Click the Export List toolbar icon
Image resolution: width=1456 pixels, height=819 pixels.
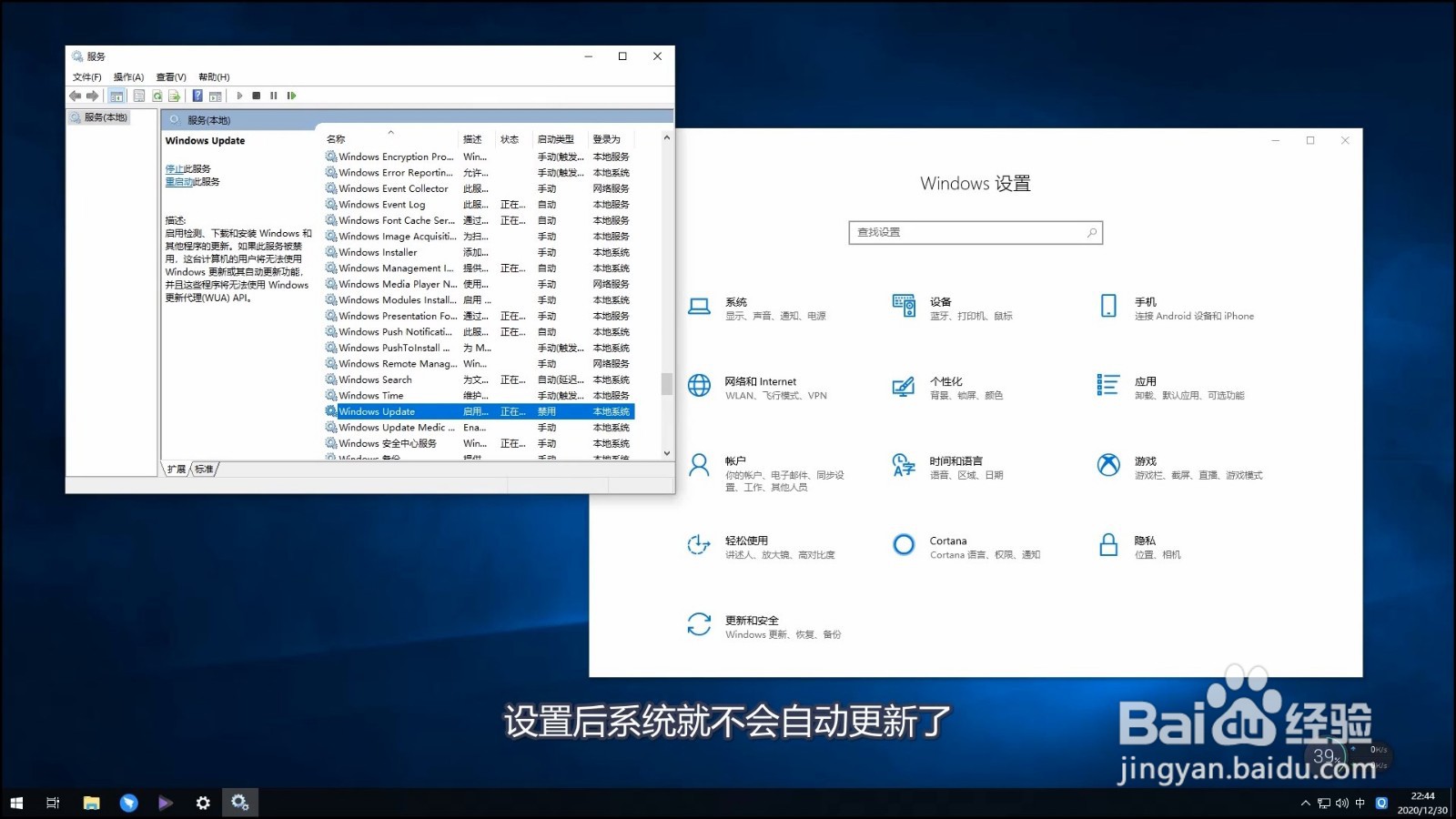pos(173,96)
